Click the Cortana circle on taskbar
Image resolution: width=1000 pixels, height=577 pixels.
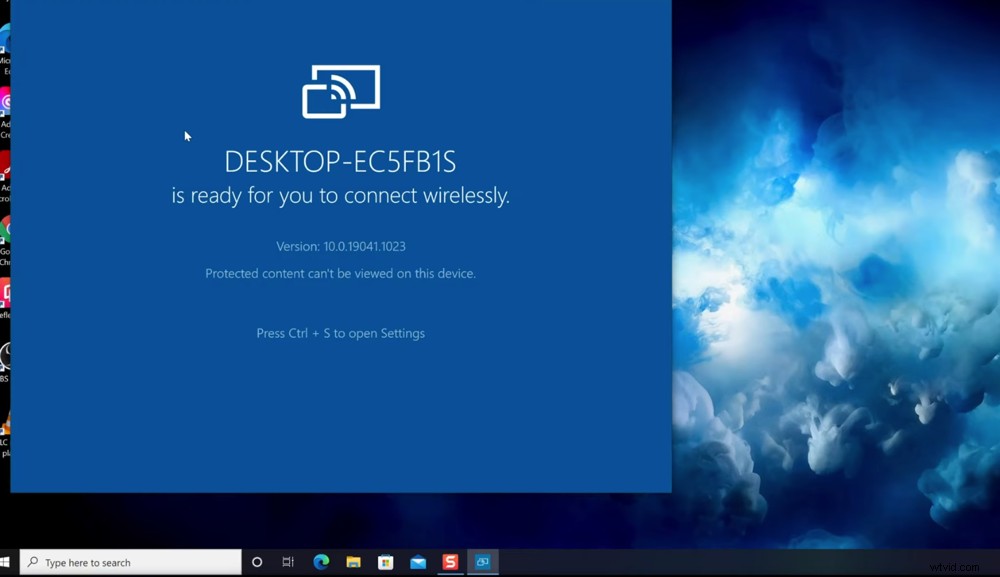257,562
